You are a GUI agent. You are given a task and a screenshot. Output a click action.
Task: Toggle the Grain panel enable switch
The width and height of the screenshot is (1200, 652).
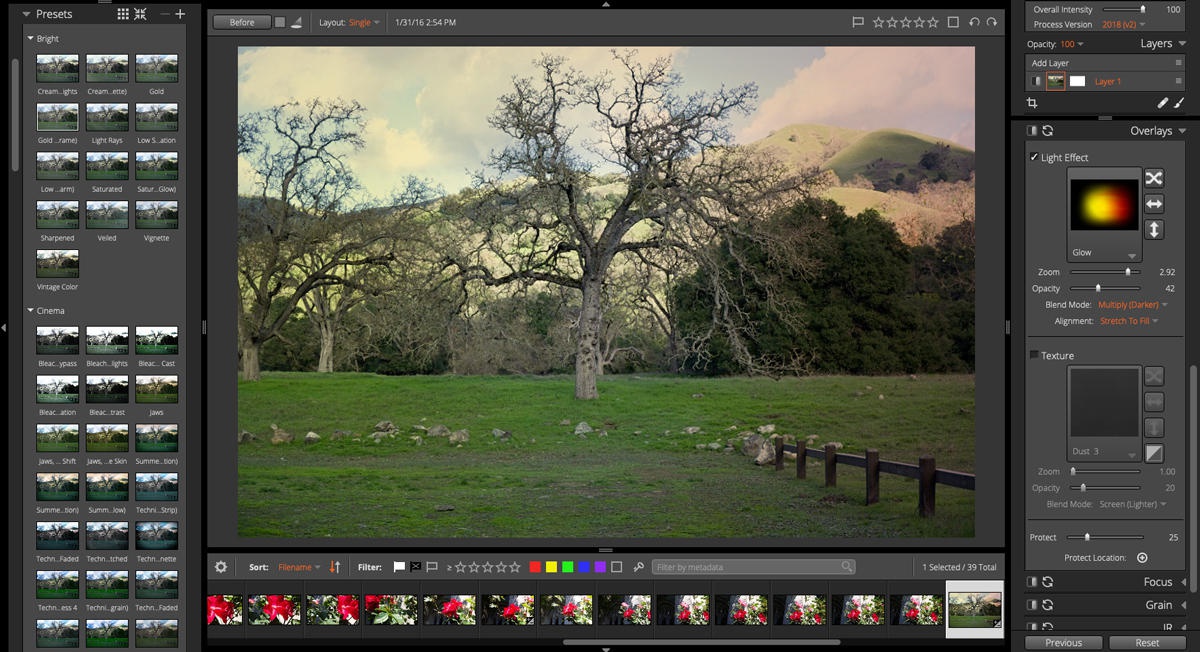pos(1031,605)
